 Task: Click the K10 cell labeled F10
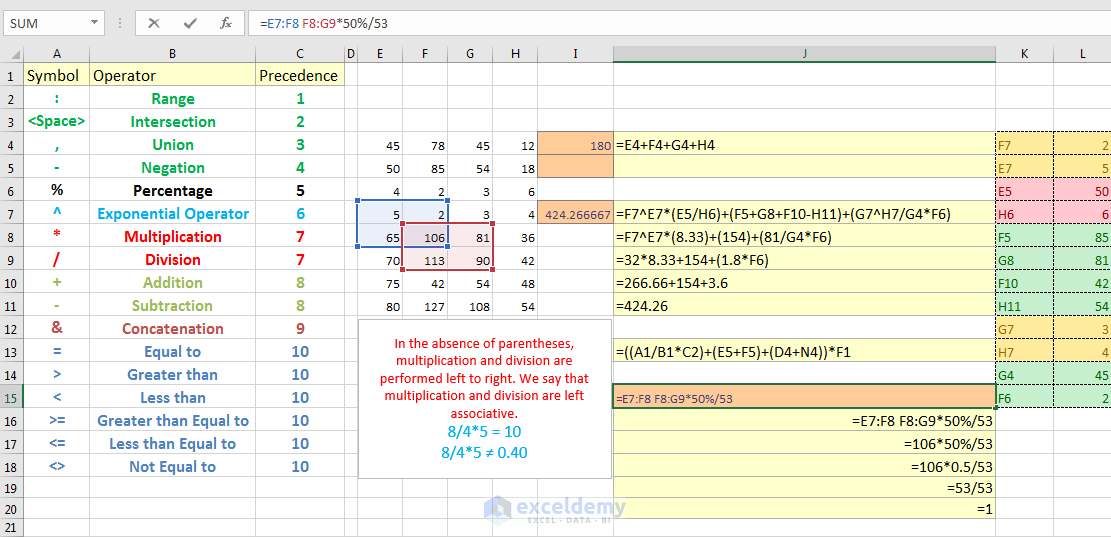click(1025, 283)
